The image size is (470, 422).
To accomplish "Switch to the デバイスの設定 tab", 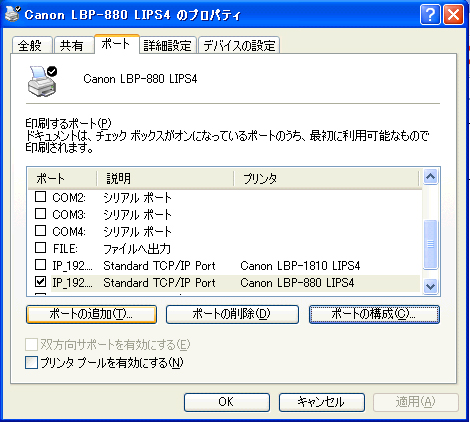I will click(x=239, y=45).
